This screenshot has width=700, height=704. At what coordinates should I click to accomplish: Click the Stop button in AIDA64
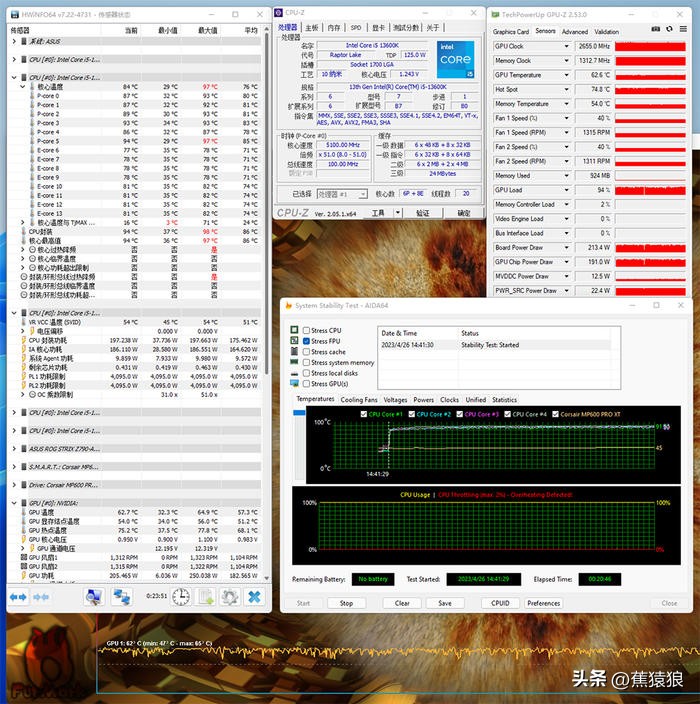346,603
